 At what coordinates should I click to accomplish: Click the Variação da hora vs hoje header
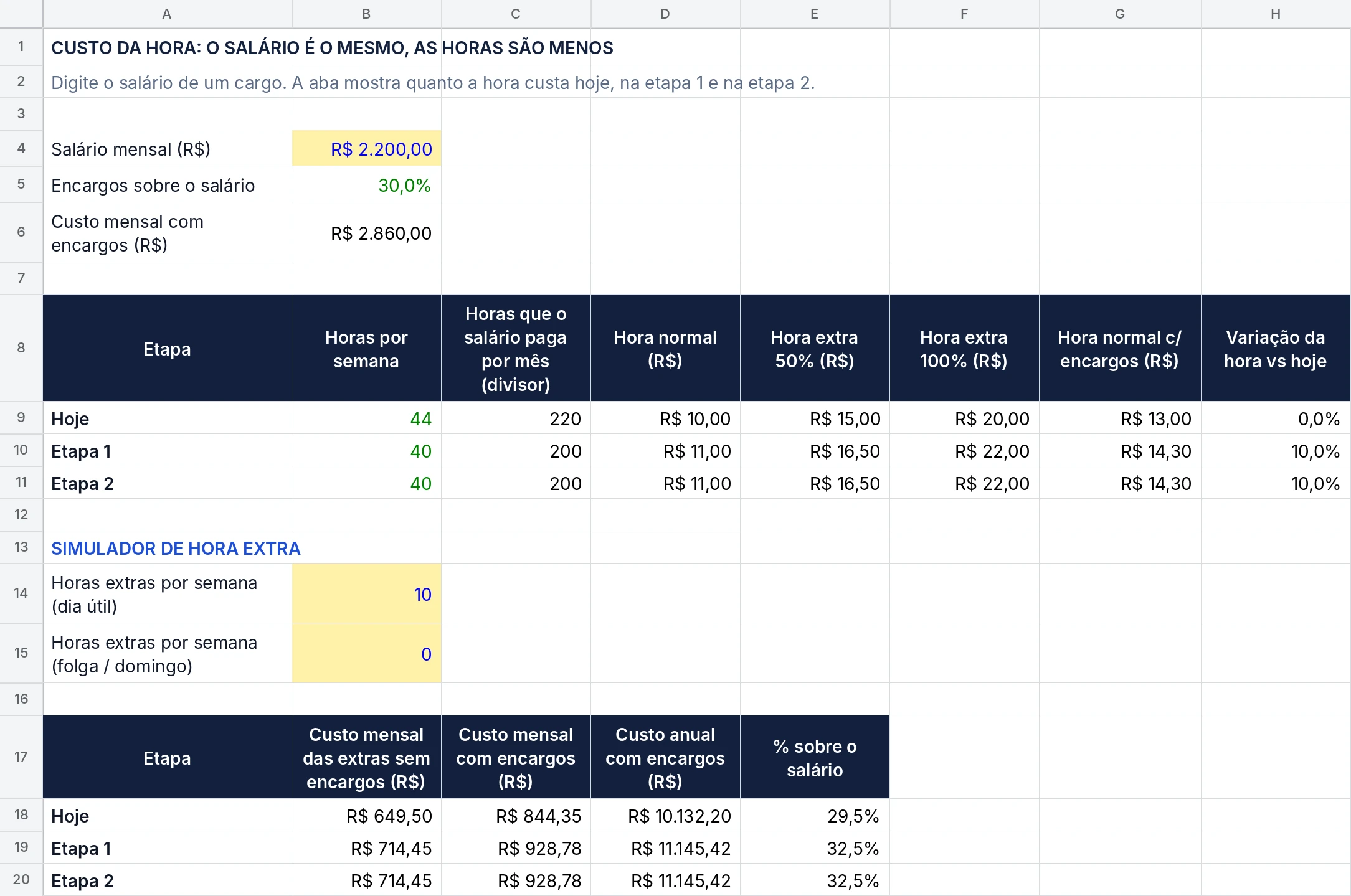tap(1276, 348)
